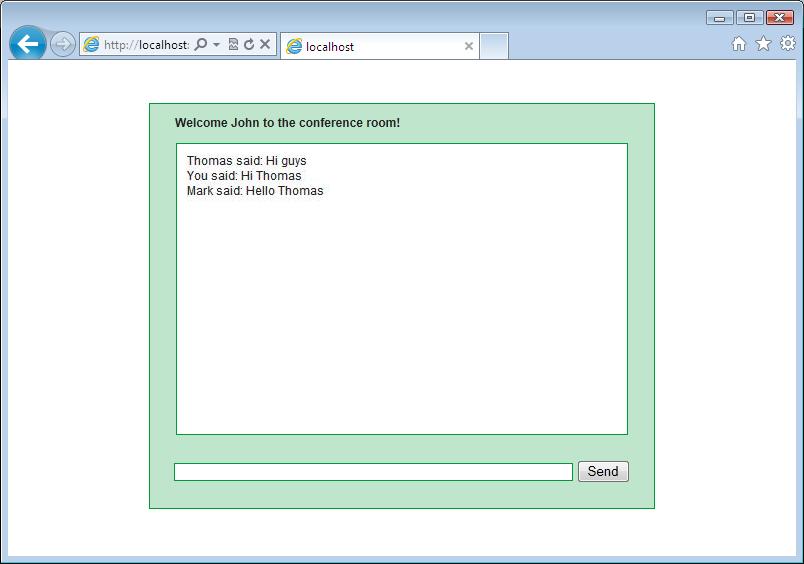This screenshot has width=804, height=564.
Task: Click the line 'Thomas said: Hi guys'
Action: coord(247,161)
